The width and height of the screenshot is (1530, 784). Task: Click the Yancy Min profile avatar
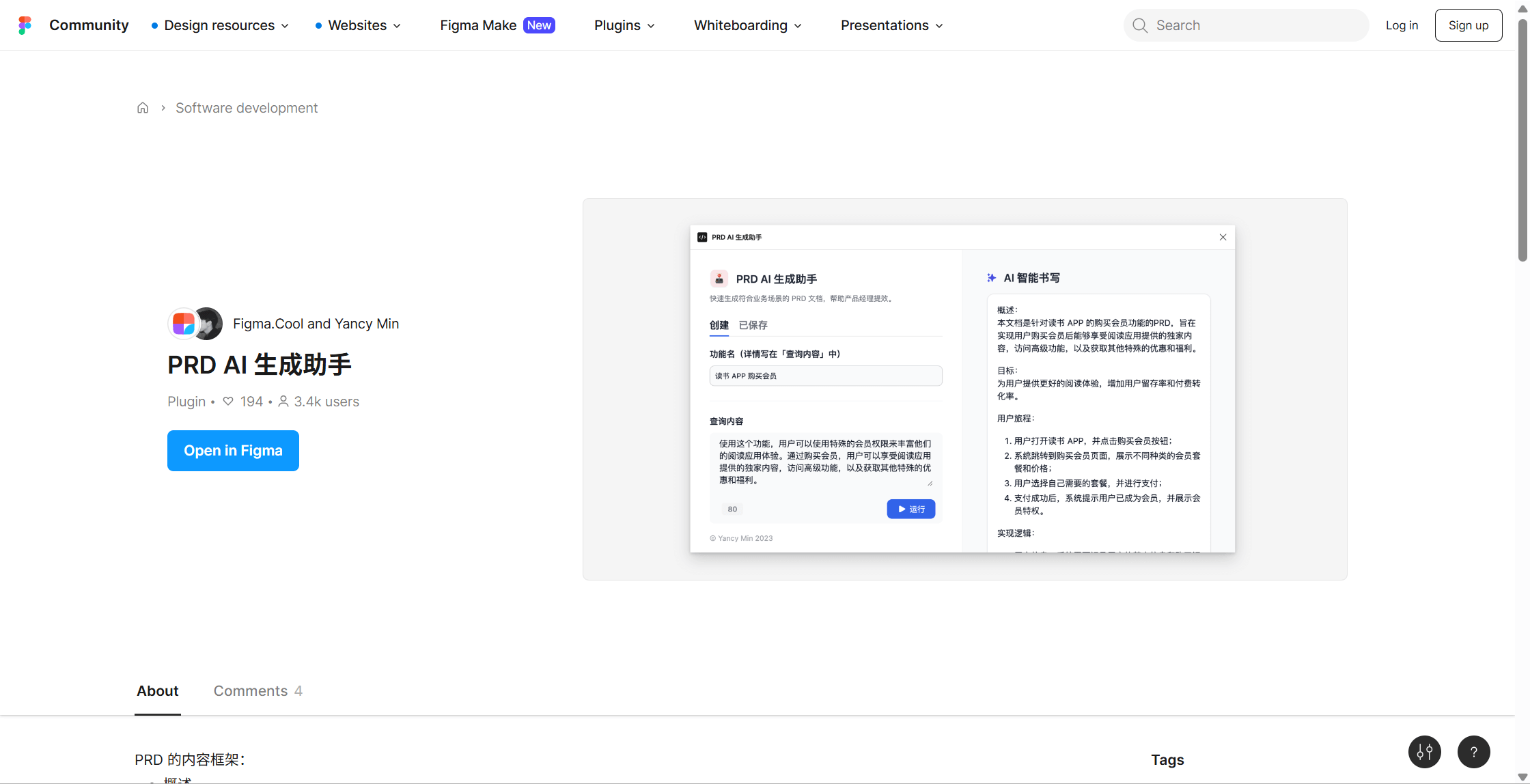pyautogui.click(x=209, y=324)
